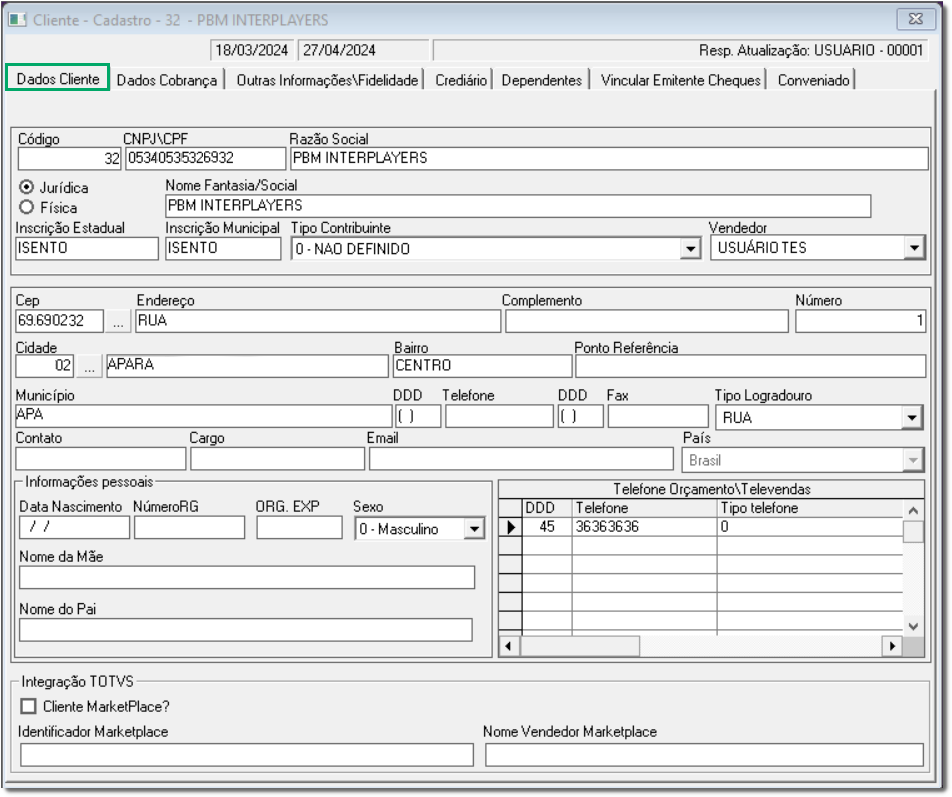
Task: Click the Bairro field
Action: 483,366
